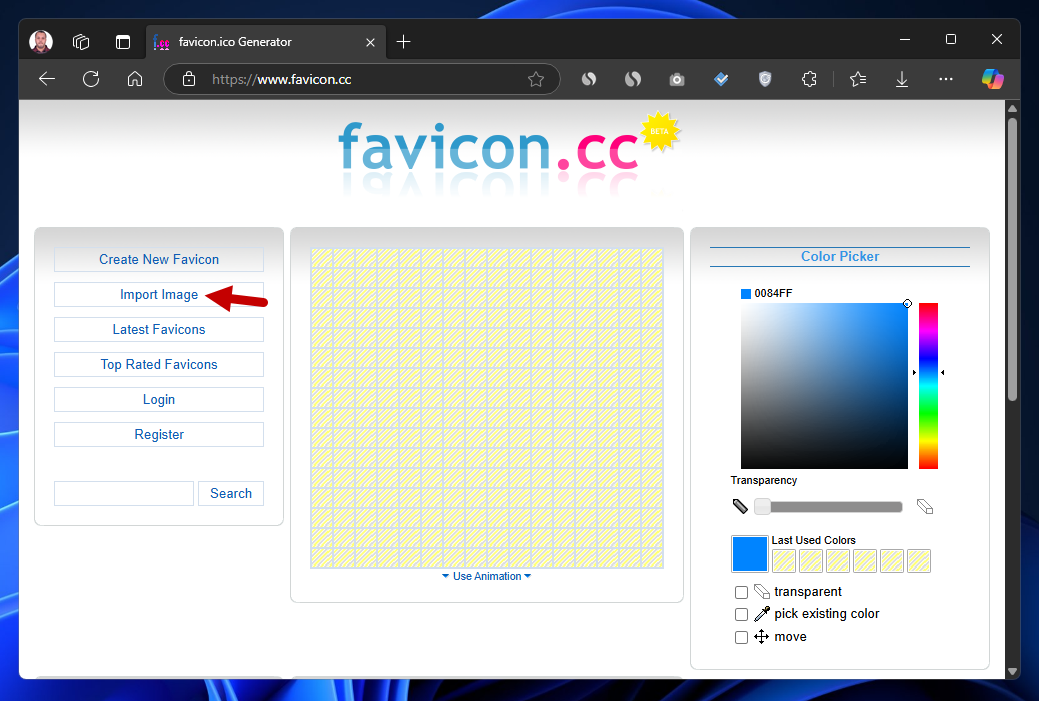Image resolution: width=1039 pixels, height=701 pixels.
Task: Expand the Use Animation section
Action: 486,576
